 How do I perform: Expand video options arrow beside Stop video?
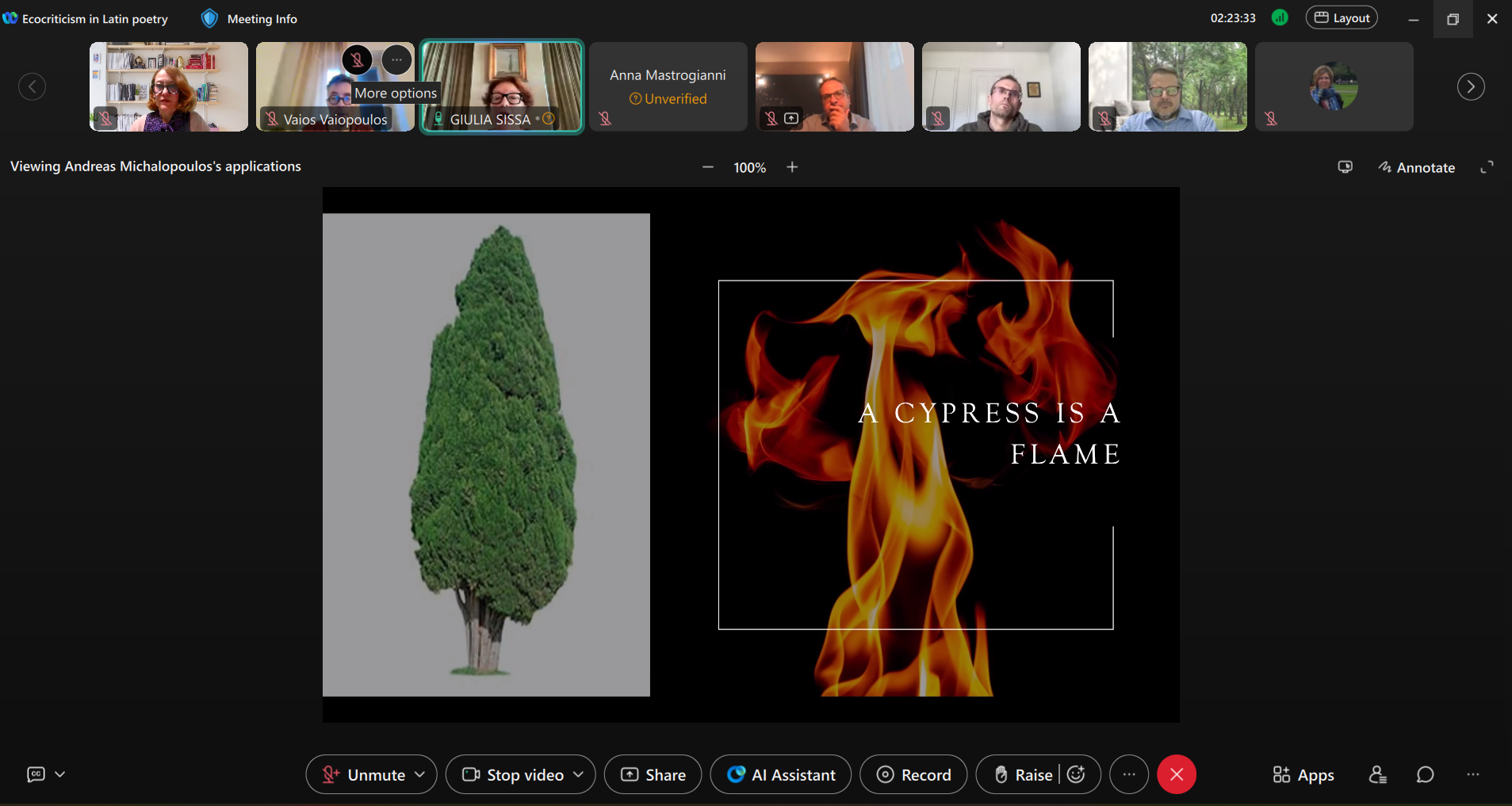tap(579, 774)
